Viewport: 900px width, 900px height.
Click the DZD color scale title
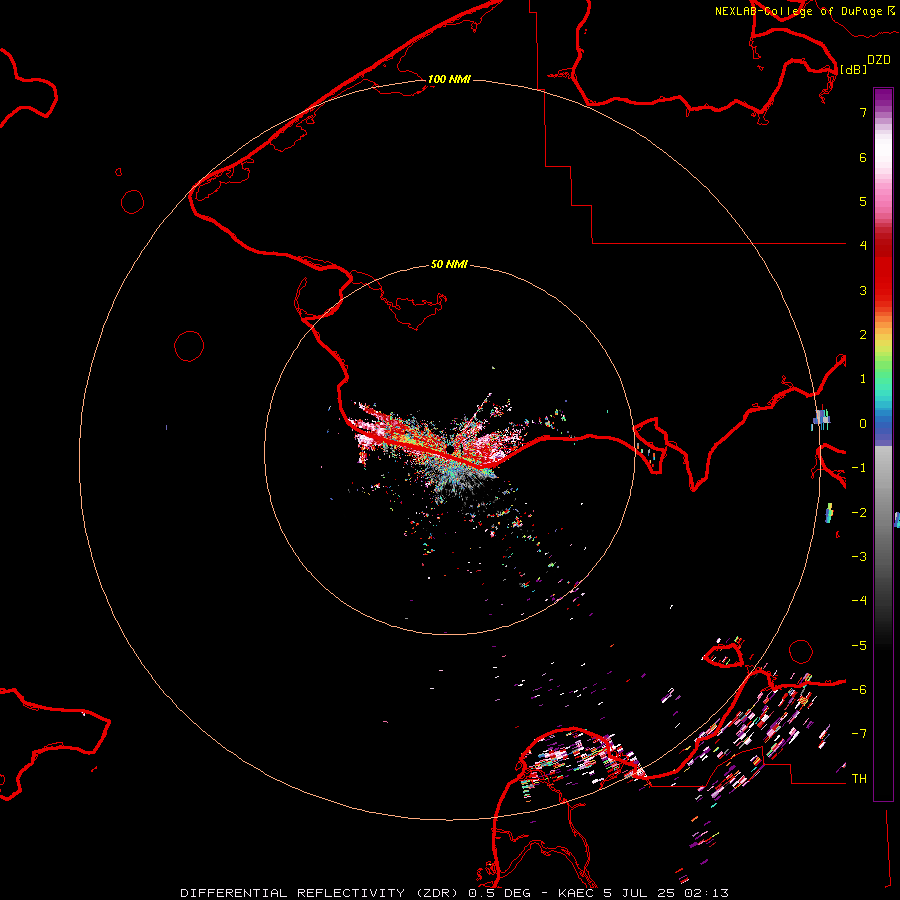point(879,60)
